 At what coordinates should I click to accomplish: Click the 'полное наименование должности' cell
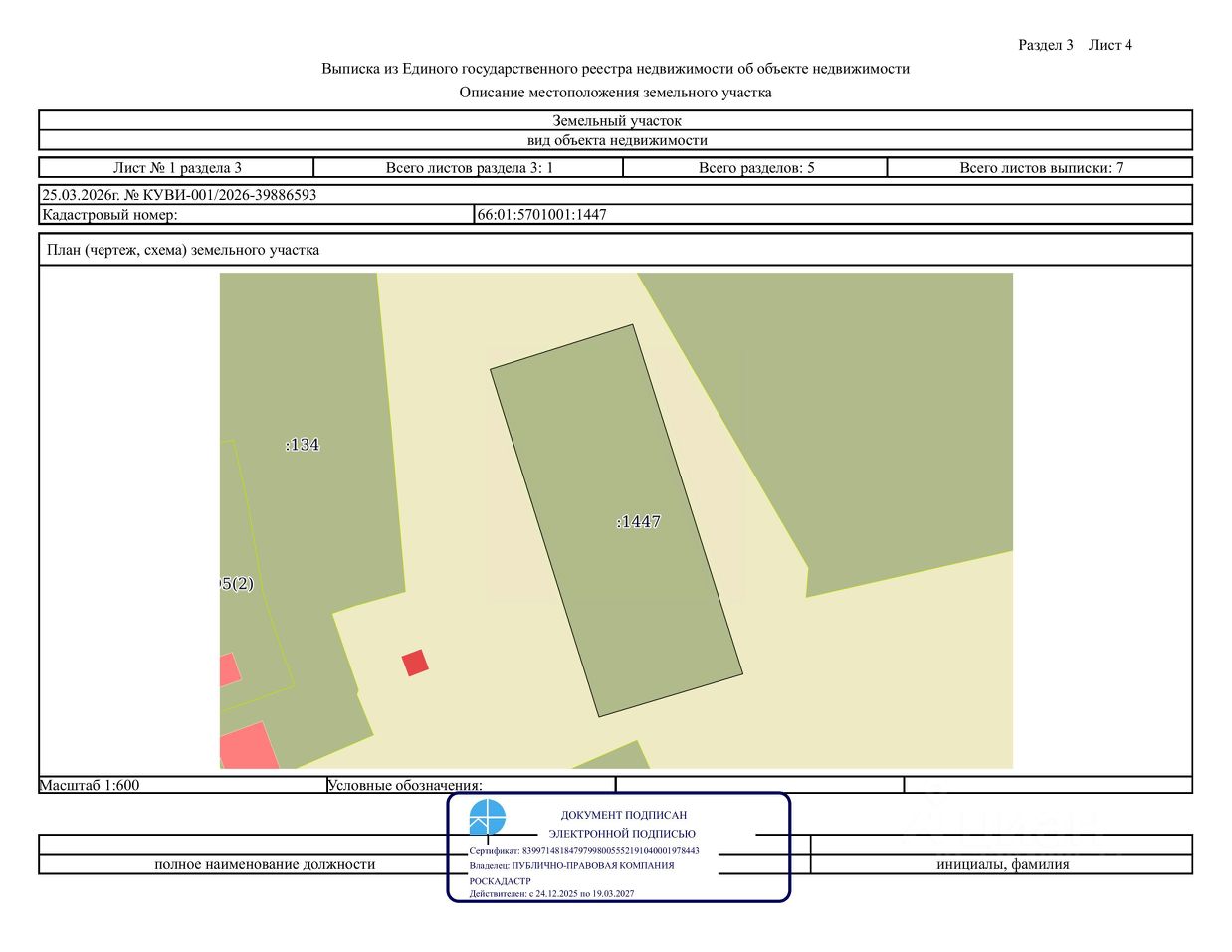tap(265, 864)
